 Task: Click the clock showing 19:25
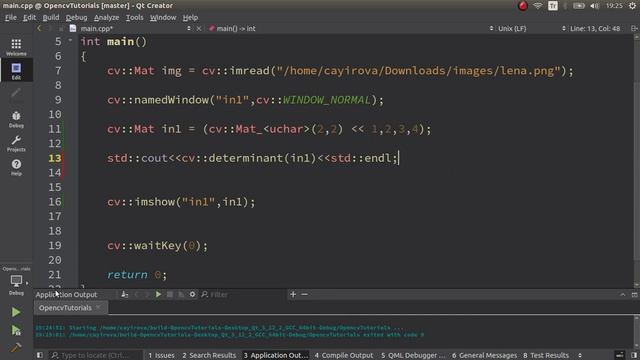coord(614,6)
